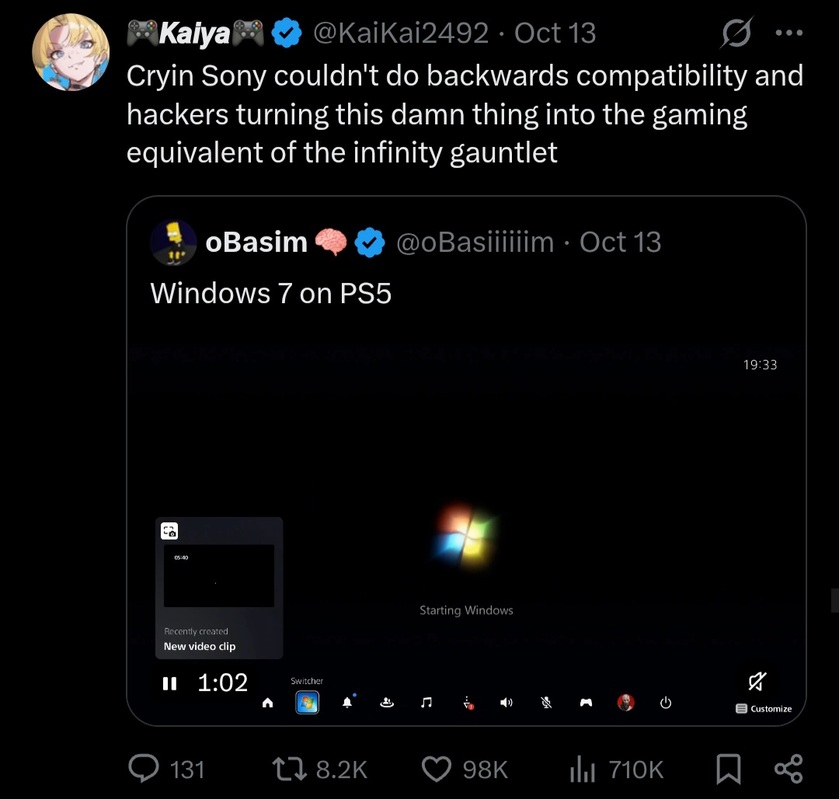Repost this tweet with retweet icon

click(x=289, y=769)
